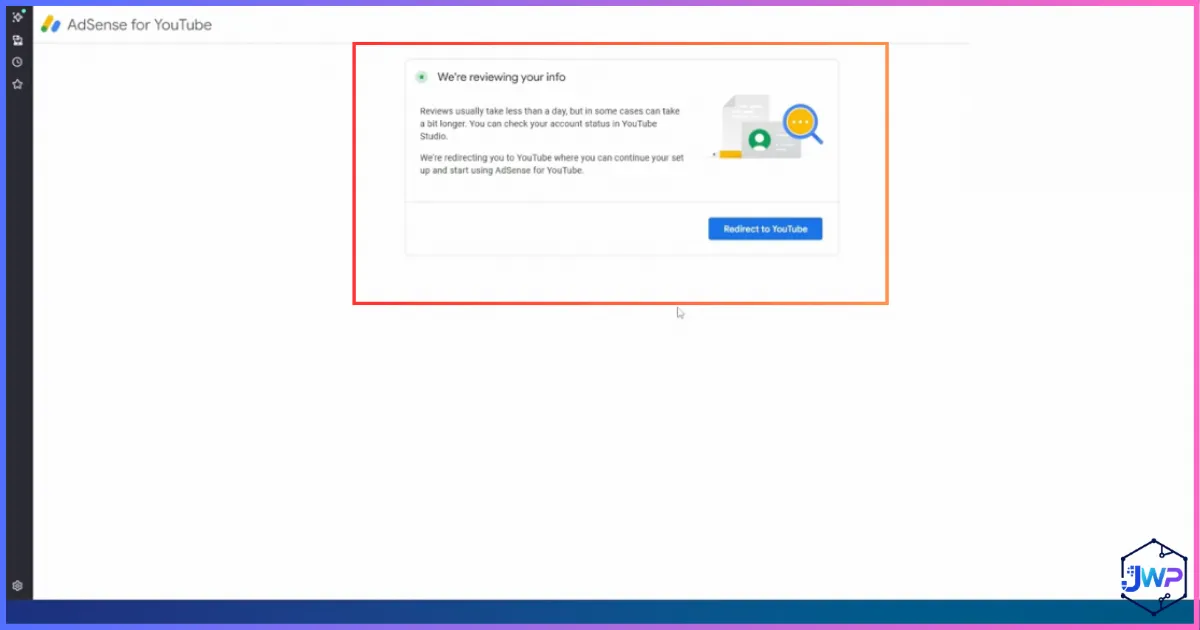
Task: Click the AdSense colored logo icon
Action: [51, 24]
